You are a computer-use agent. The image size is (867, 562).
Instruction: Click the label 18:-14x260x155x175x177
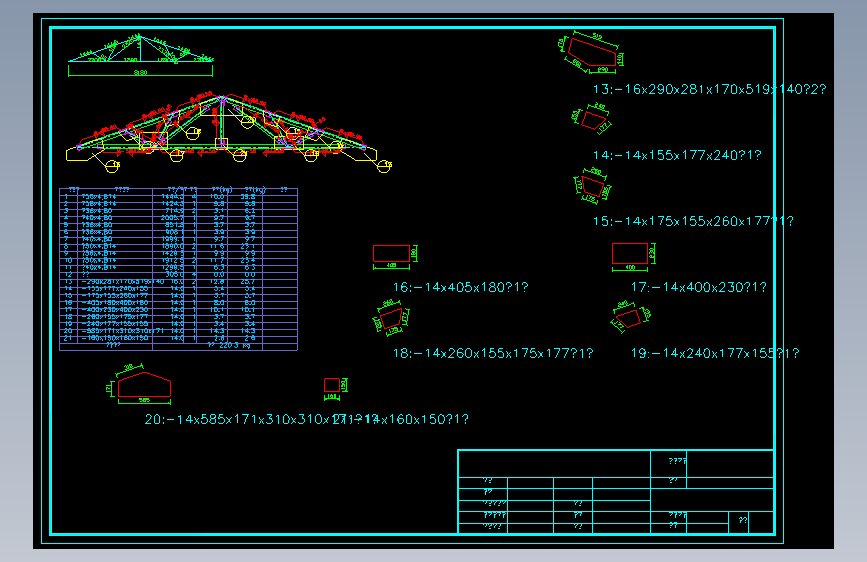pyautogui.click(x=493, y=353)
